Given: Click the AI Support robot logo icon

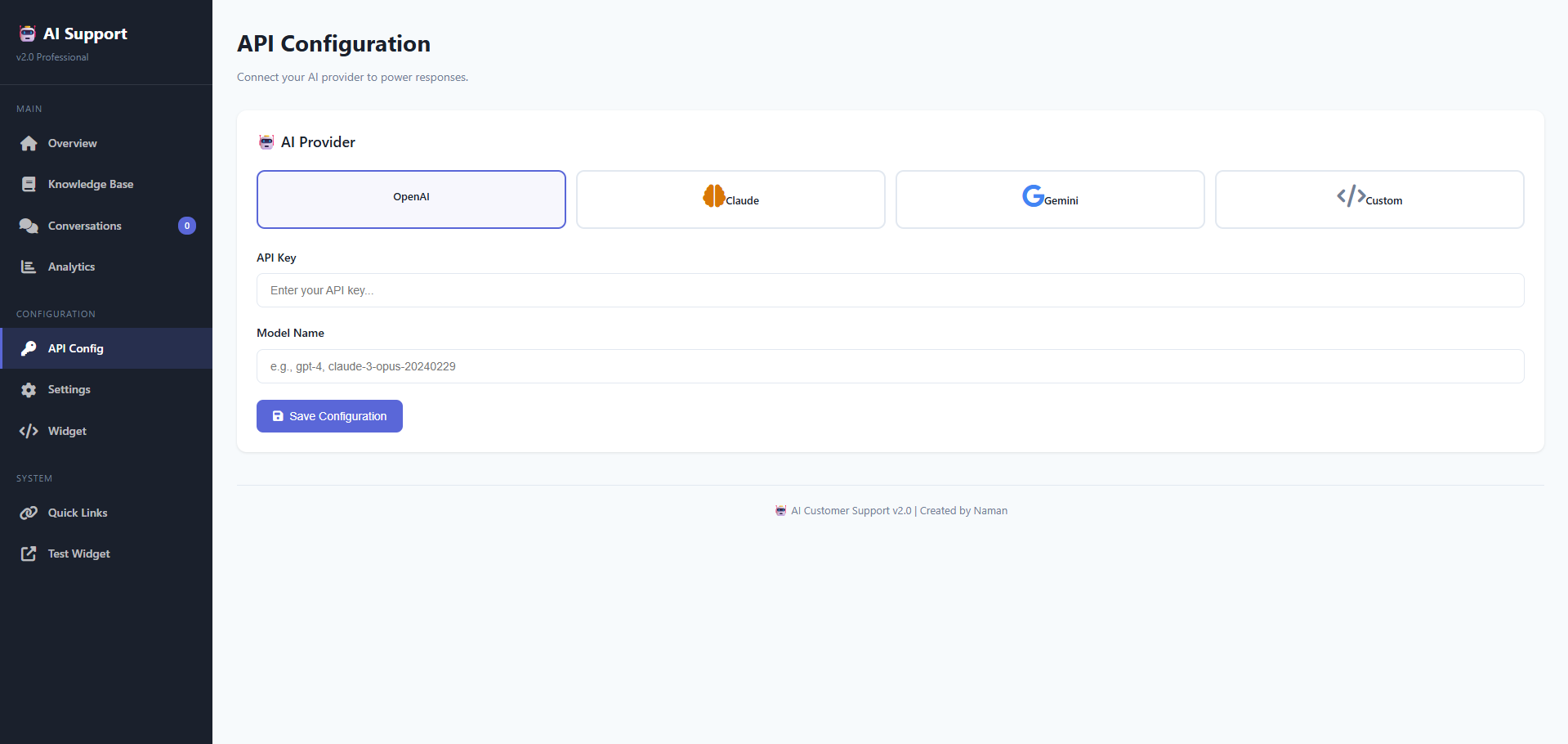Looking at the screenshot, I should tap(28, 34).
